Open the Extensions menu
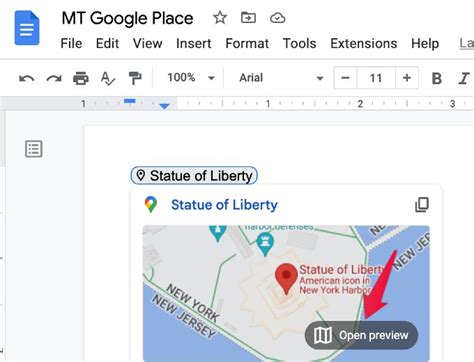This screenshot has width=474, height=362. point(364,43)
